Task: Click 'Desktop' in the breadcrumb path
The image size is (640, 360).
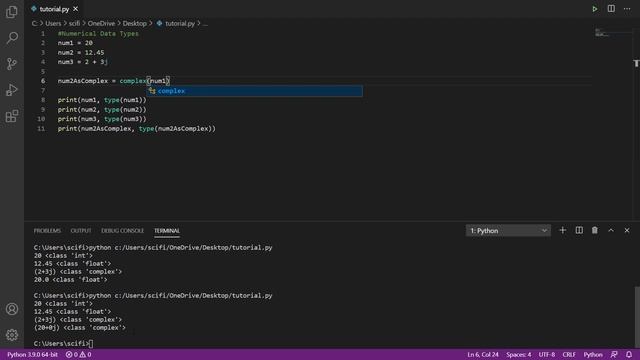Action: [134, 24]
